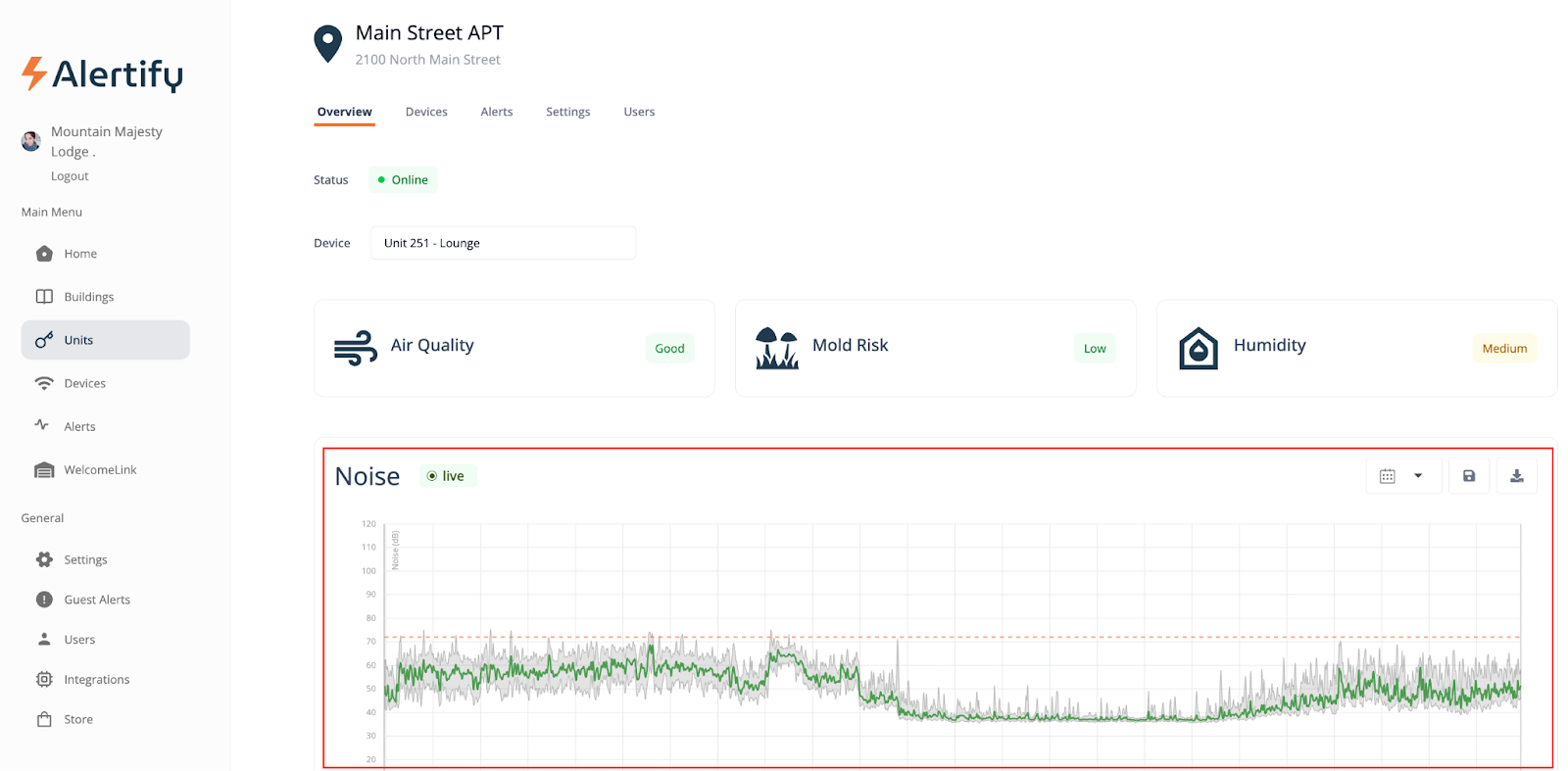The height and width of the screenshot is (771, 1568).
Task: Click the Mold Risk mushroom icon
Action: (777, 348)
